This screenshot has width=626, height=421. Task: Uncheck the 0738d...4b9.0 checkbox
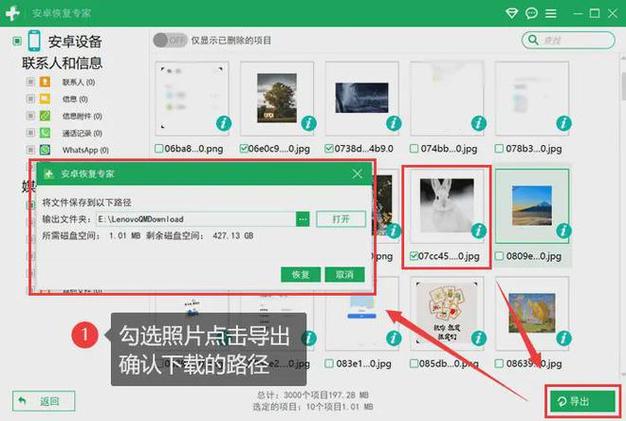(329, 149)
